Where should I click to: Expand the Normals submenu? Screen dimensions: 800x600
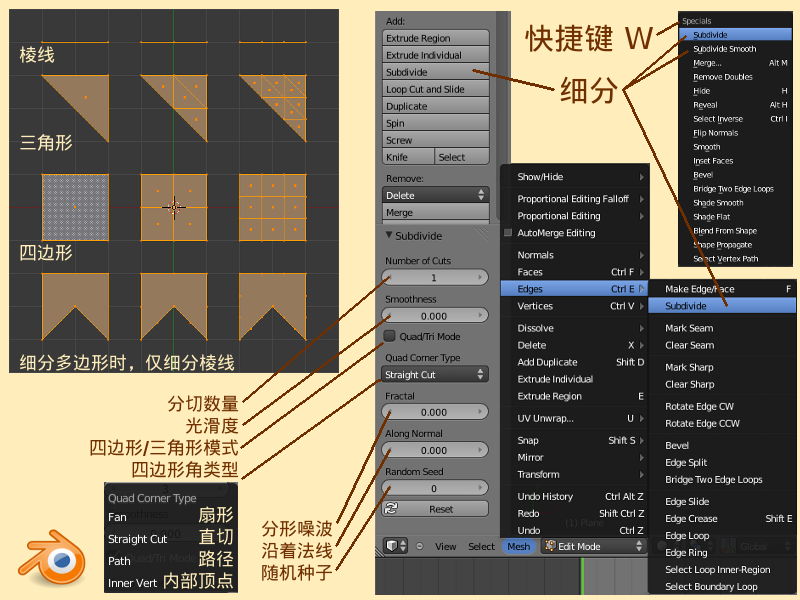574,255
